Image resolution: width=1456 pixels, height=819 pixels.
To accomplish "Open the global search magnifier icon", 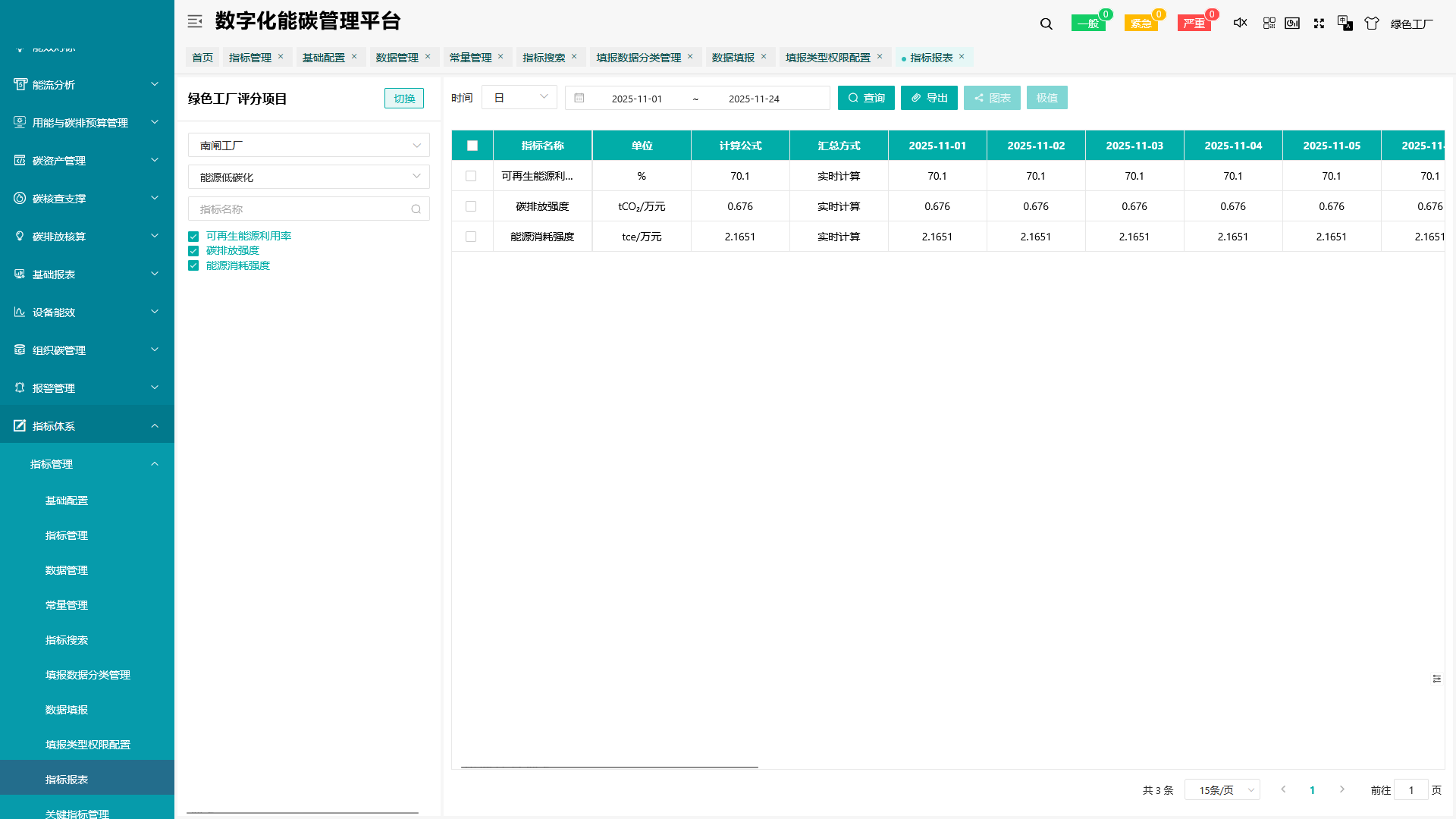I will click(x=1046, y=24).
